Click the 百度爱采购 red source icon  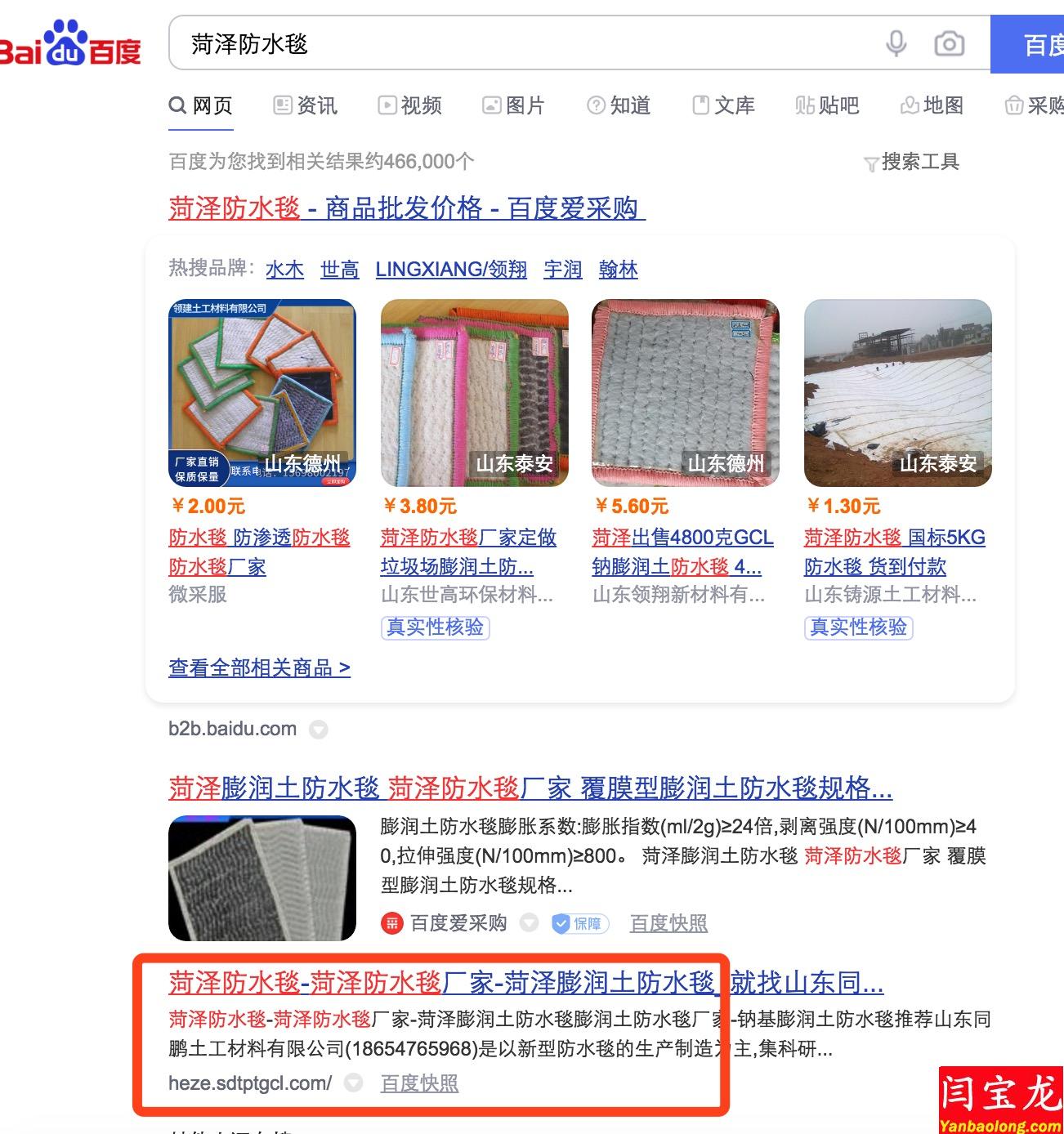pos(392,923)
